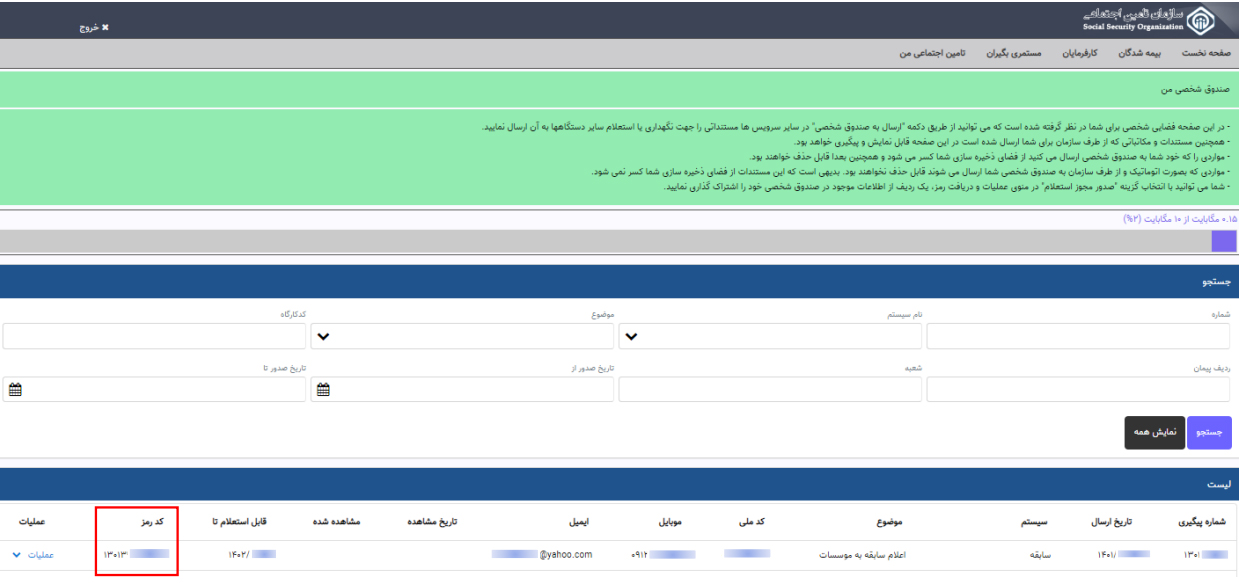Focus the کدکارگاه input field

click(153, 336)
